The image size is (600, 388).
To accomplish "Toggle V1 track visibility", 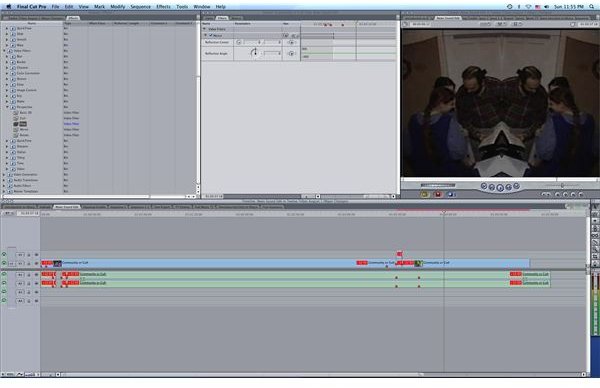I will pos(4,263).
